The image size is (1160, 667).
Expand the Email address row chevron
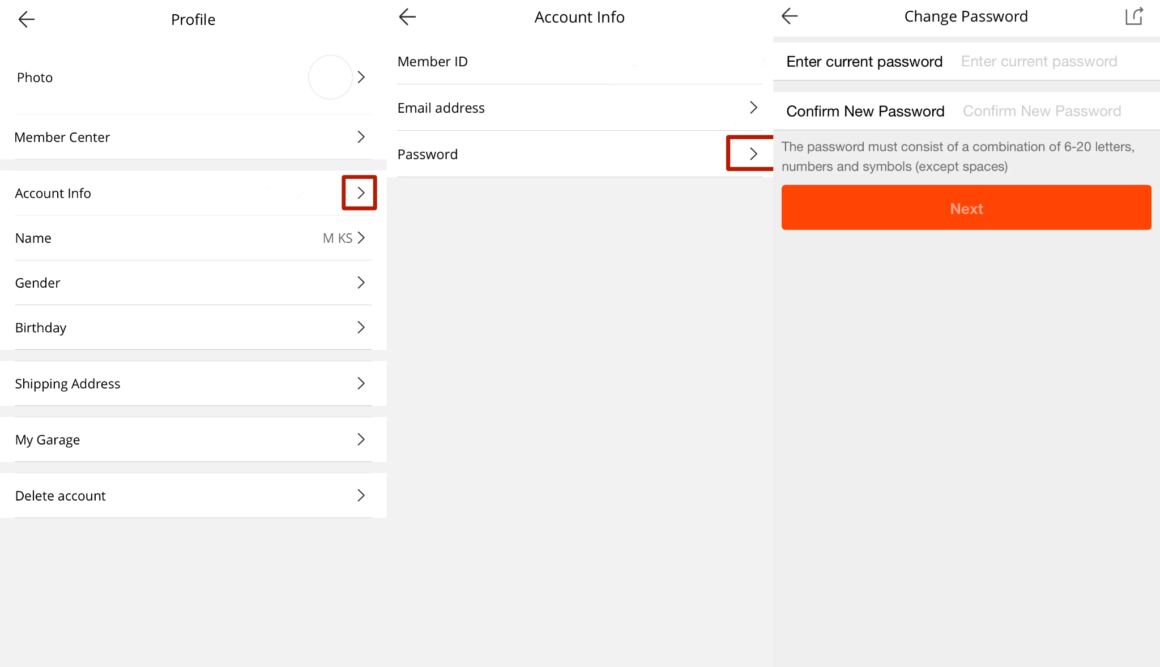[x=753, y=107]
